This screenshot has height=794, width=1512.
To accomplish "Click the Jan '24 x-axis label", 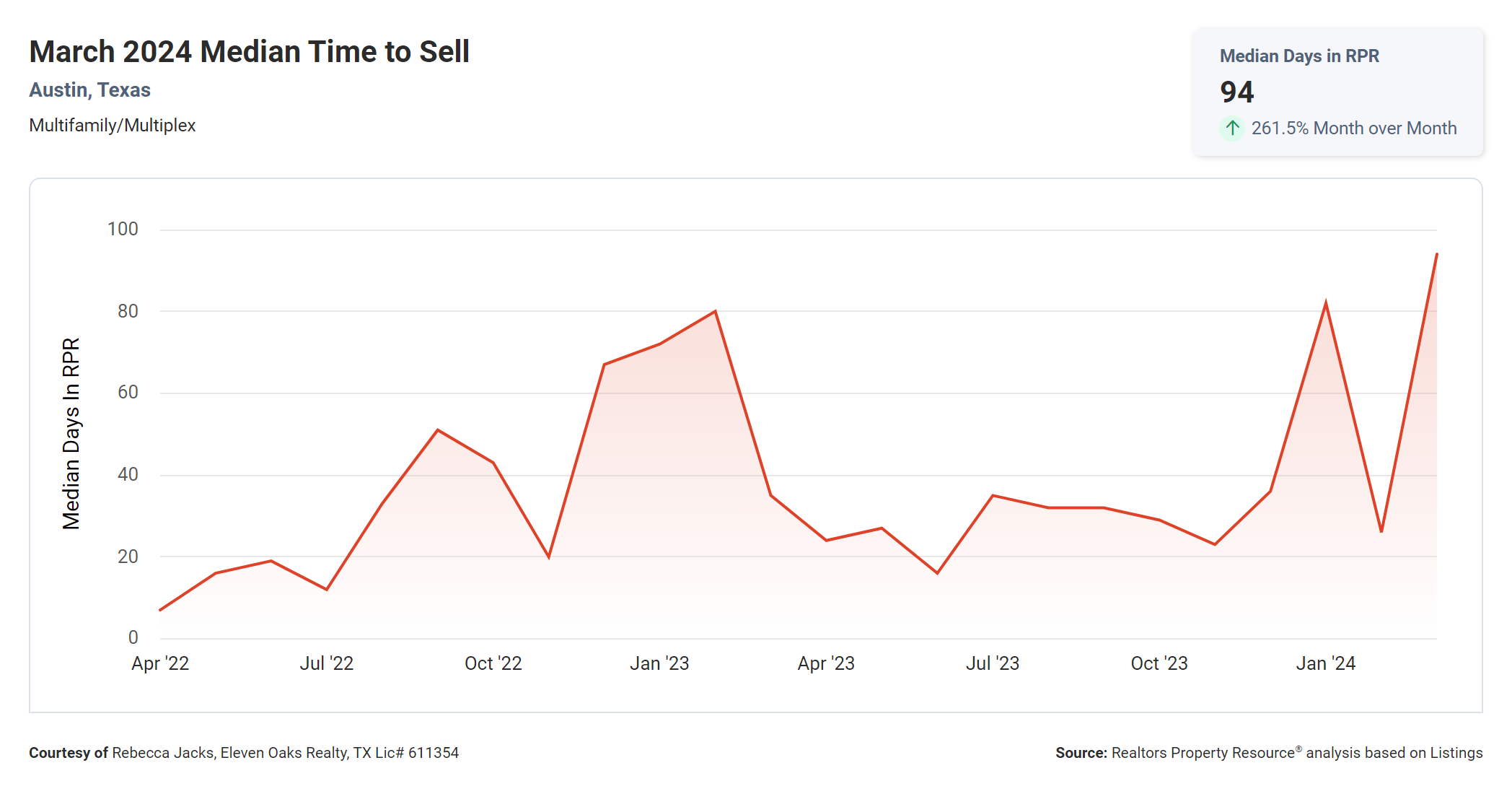I will coord(1325,663).
